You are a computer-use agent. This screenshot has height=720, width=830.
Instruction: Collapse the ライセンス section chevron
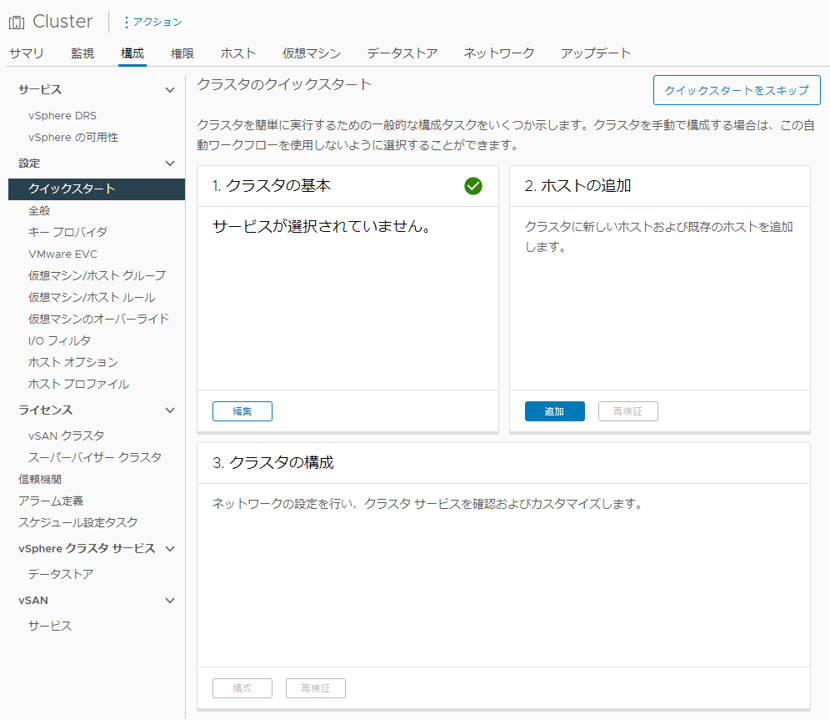(x=170, y=410)
